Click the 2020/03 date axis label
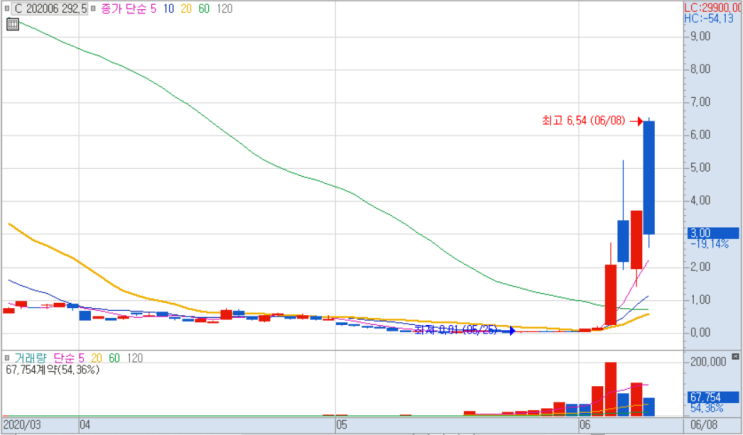 22,424
